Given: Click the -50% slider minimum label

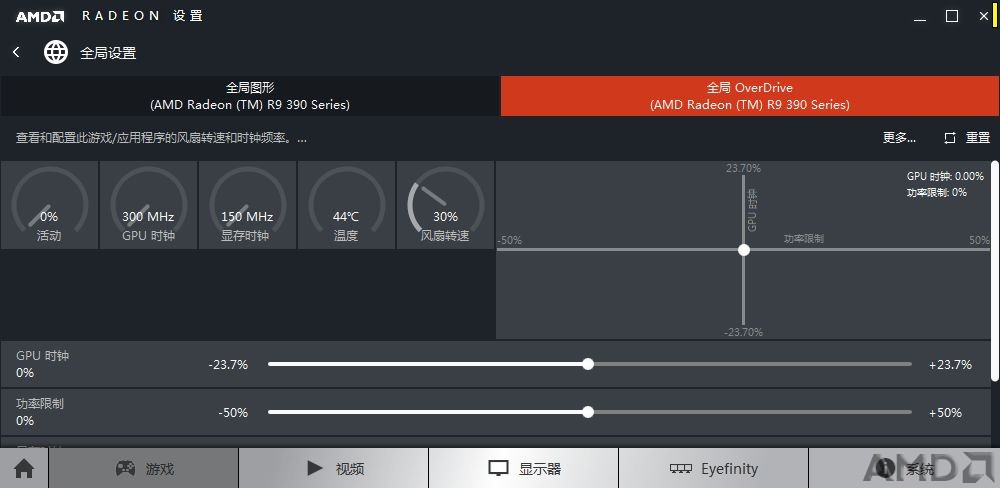Looking at the screenshot, I should pos(233,413).
